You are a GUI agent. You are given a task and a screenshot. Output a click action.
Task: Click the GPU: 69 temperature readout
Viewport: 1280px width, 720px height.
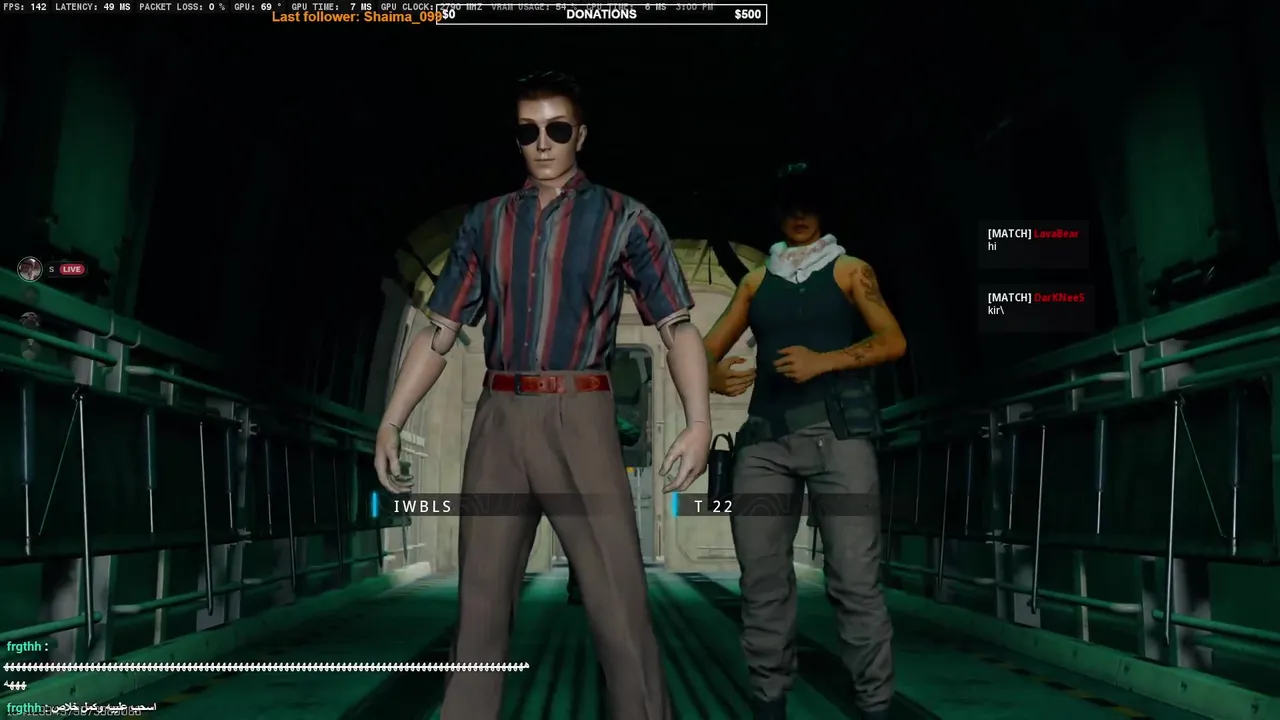(258, 7)
